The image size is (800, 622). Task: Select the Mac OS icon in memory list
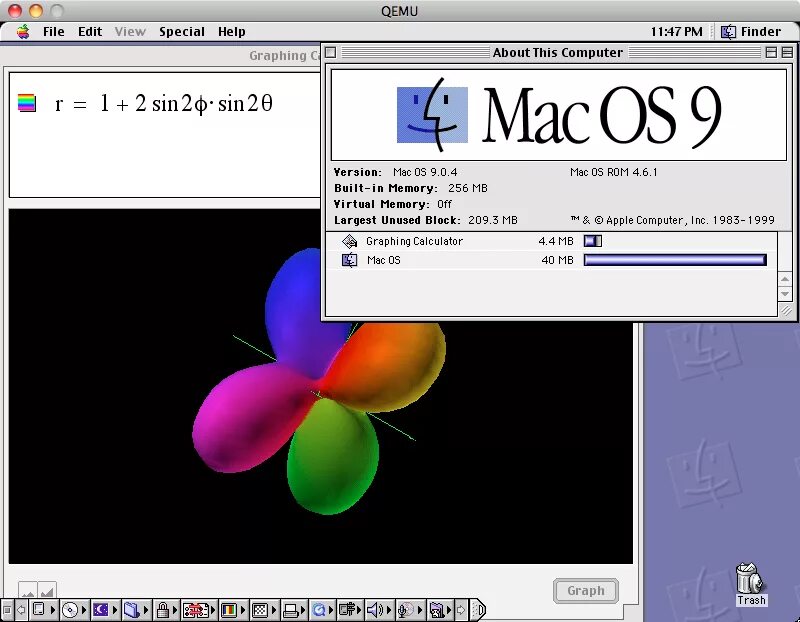[349, 260]
